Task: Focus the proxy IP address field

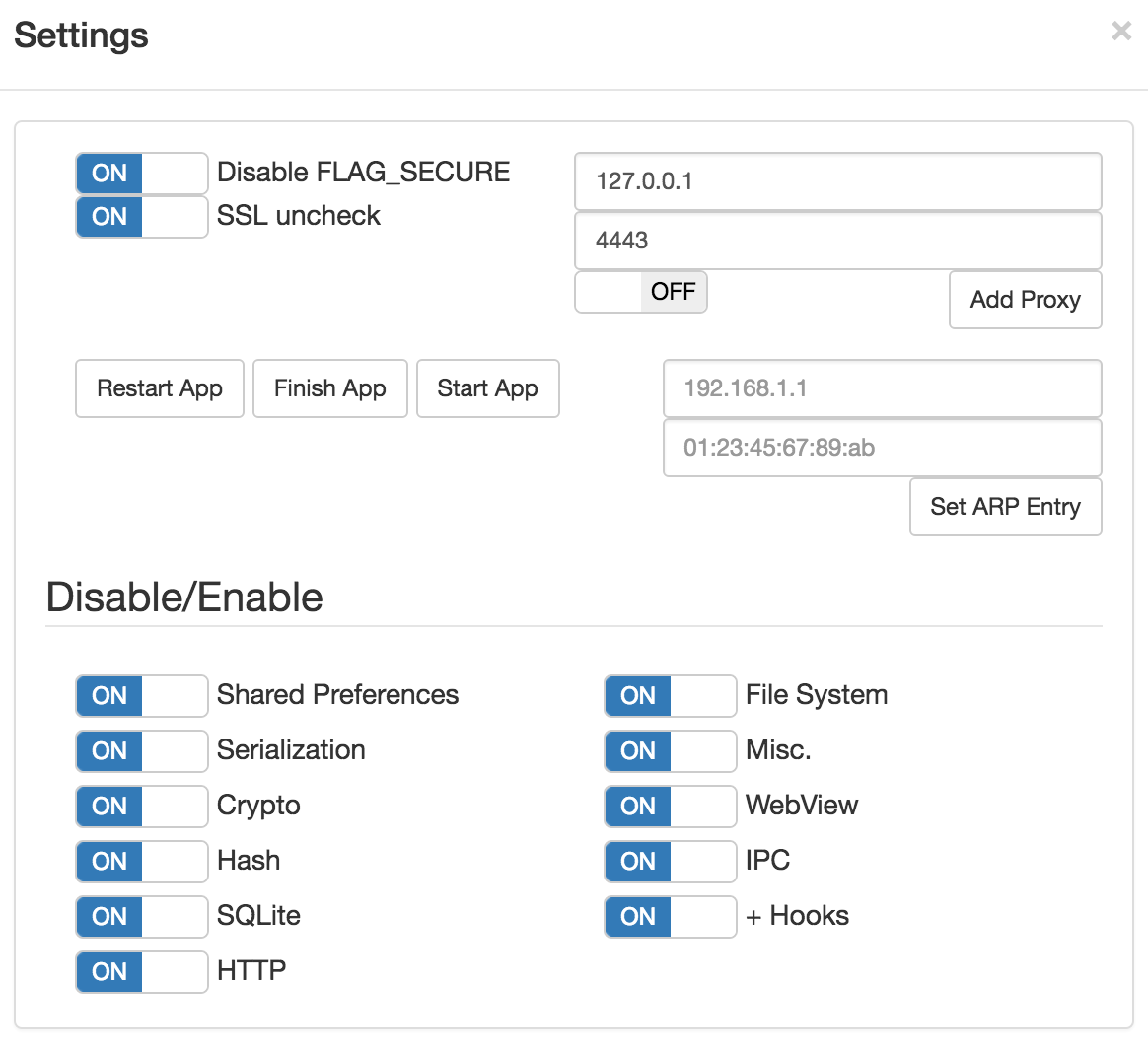Action: pyautogui.click(x=837, y=181)
